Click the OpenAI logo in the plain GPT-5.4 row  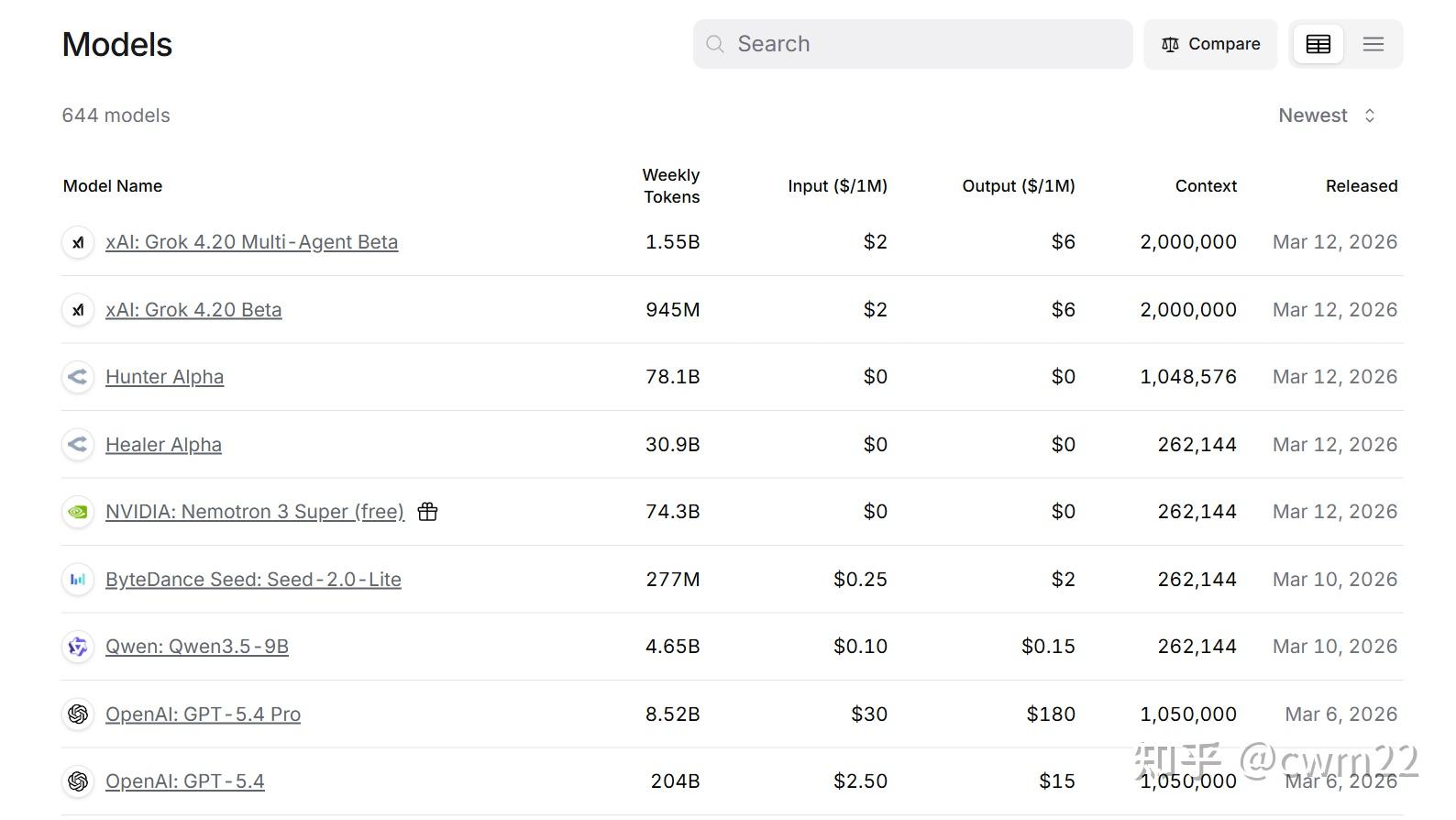coord(78,781)
